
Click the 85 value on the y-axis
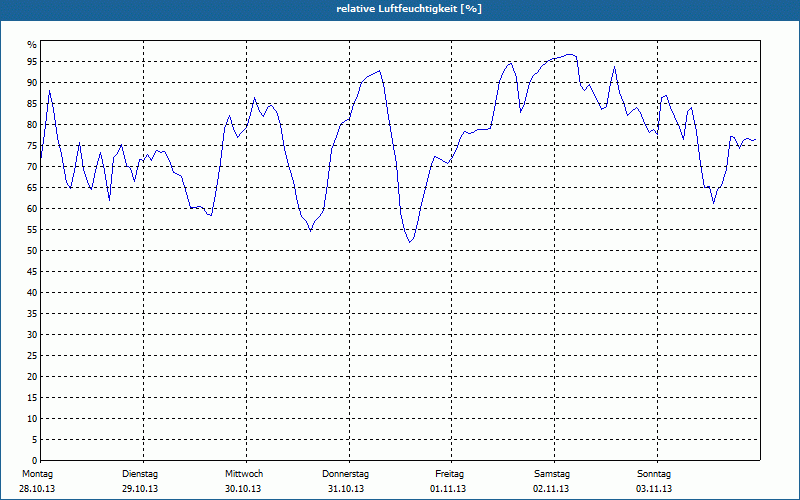(32, 104)
